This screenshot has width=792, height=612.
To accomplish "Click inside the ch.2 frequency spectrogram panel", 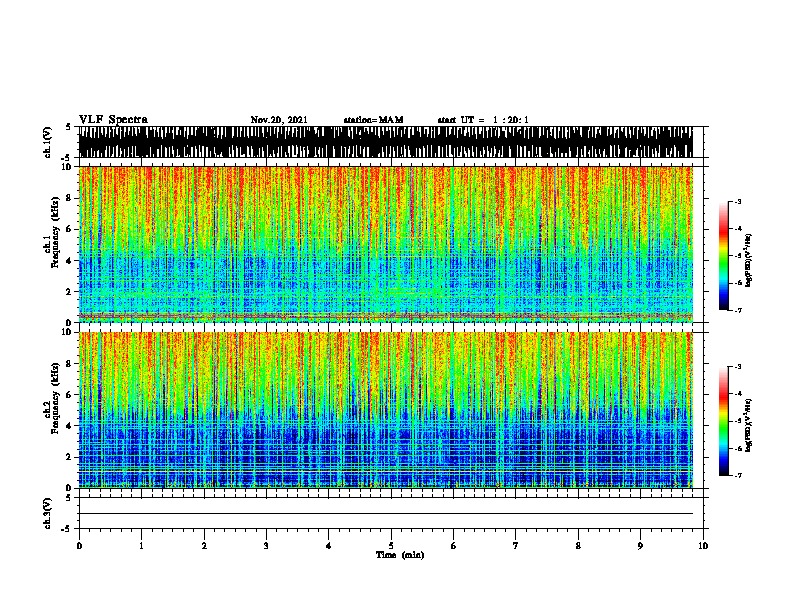I will (385, 410).
